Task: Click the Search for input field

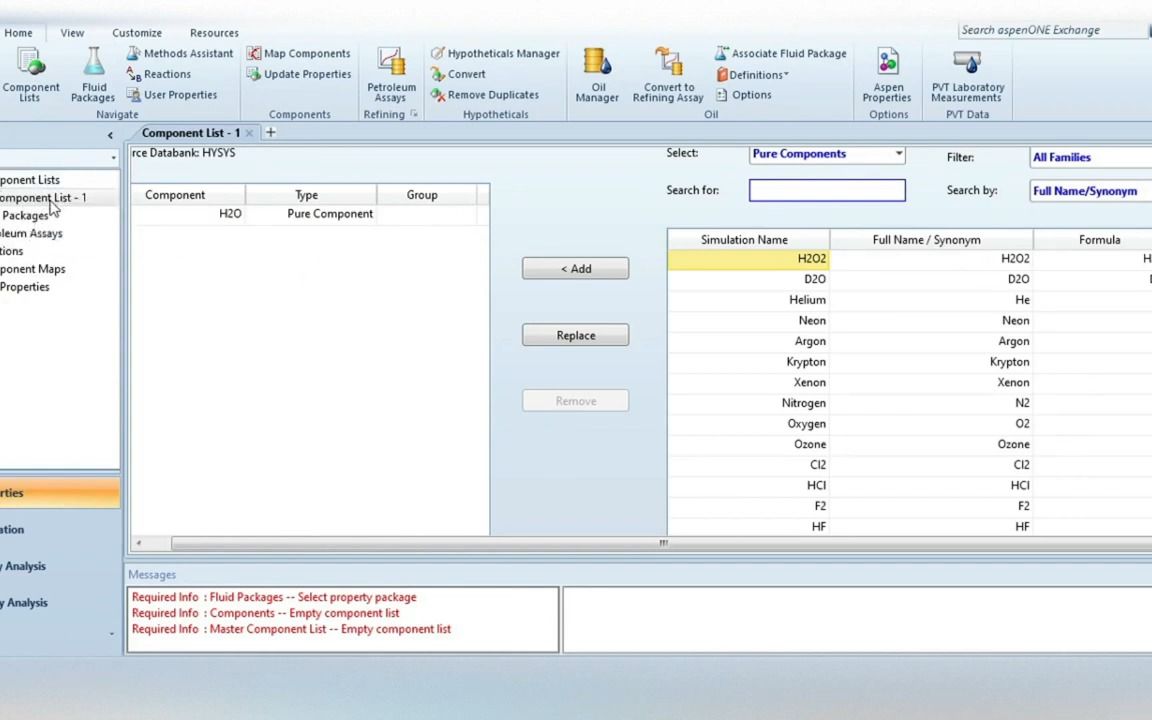Action: (x=826, y=190)
